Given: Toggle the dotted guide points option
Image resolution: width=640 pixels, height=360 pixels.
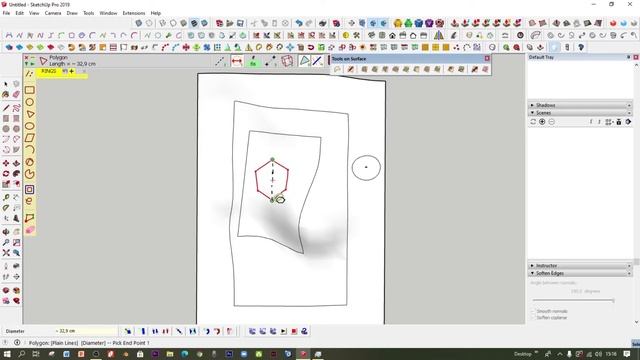Looking at the screenshot, I should pyautogui.click(x=270, y=61).
